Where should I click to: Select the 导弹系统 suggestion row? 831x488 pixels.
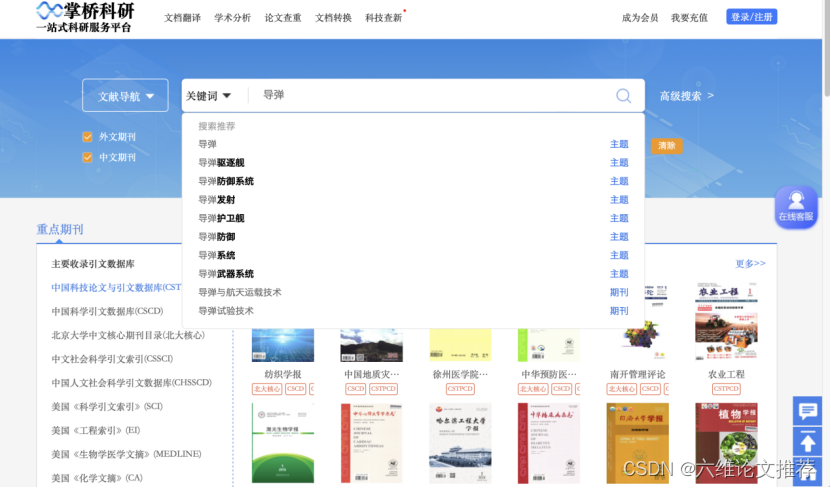tap(413, 255)
